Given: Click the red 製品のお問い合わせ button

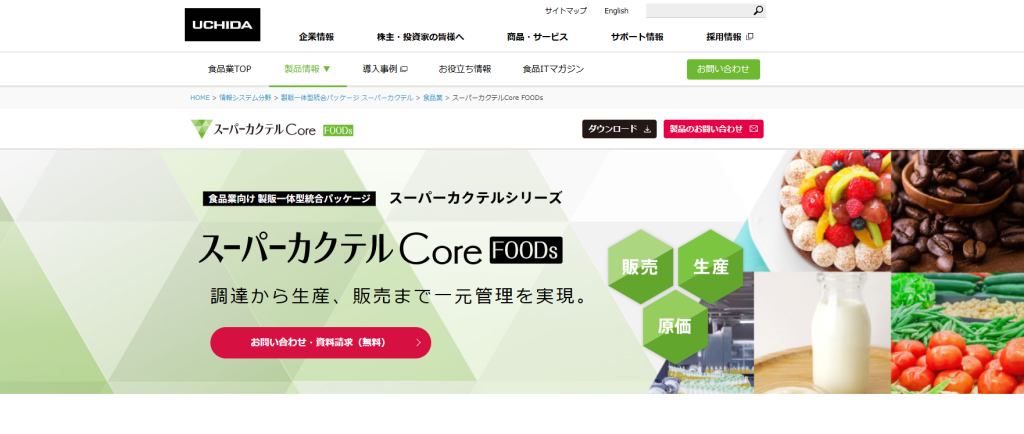Looking at the screenshot, I should pos(713,129).
